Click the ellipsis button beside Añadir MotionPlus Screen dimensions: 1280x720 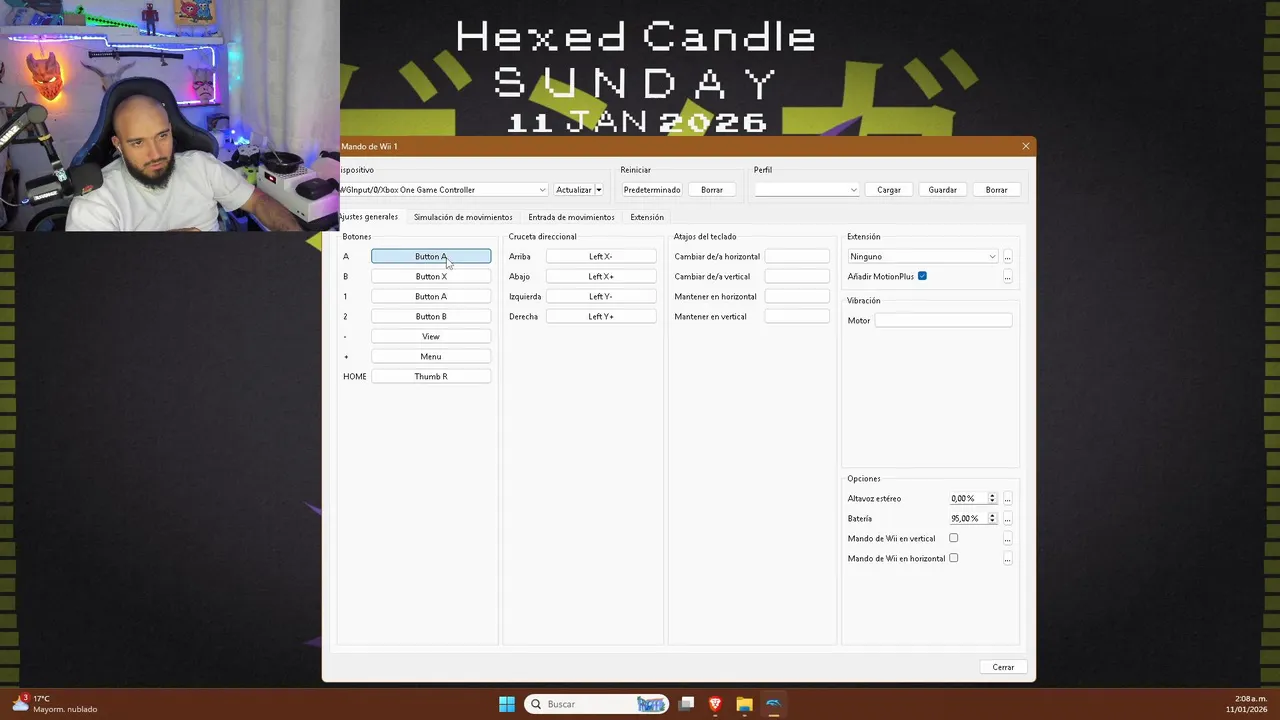(1007, 277)
